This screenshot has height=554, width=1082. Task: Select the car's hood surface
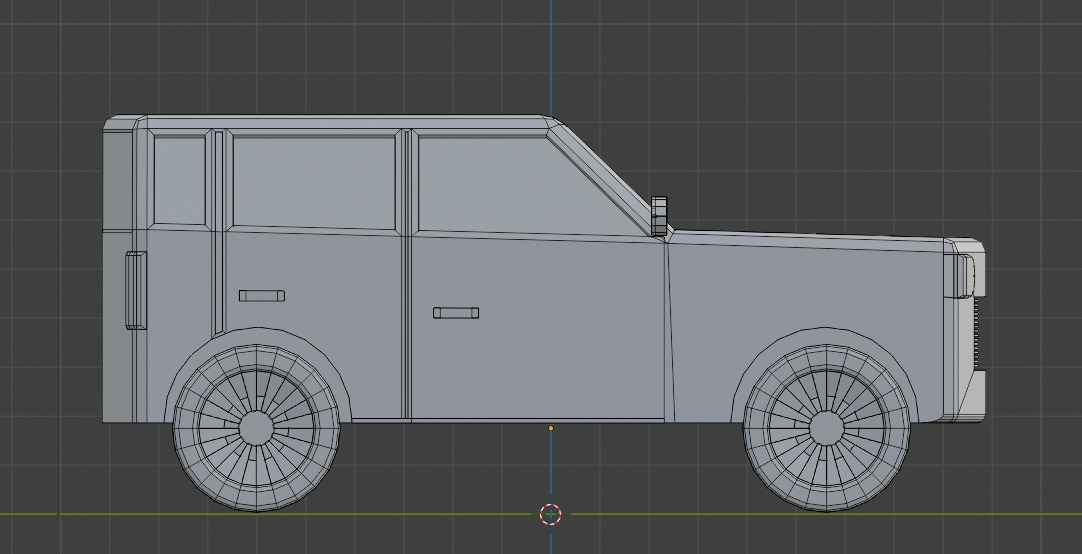pos(807,241)
